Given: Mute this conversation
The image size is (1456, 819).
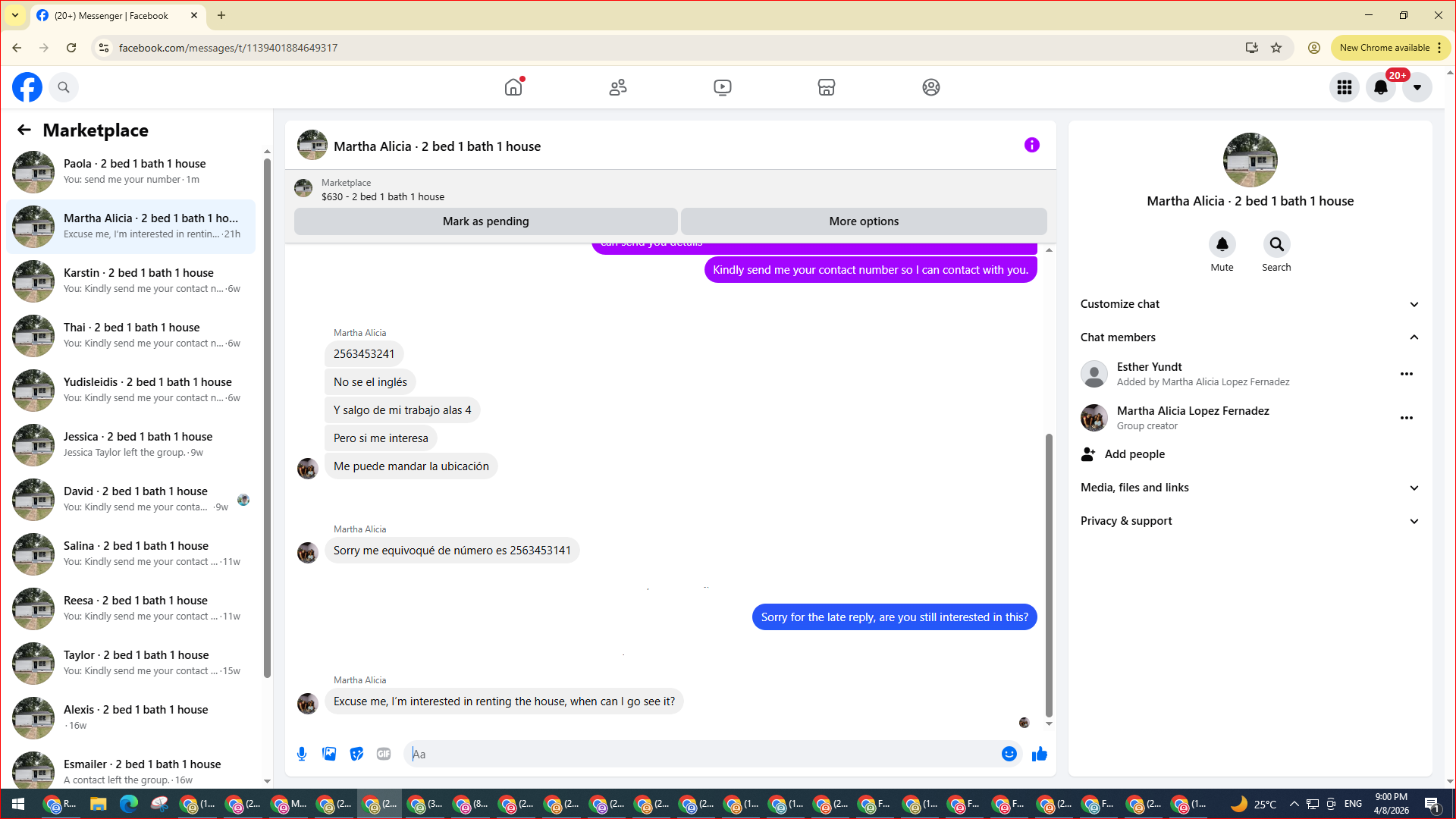Looking at the screenshot, I should (x=1222, y=245).
